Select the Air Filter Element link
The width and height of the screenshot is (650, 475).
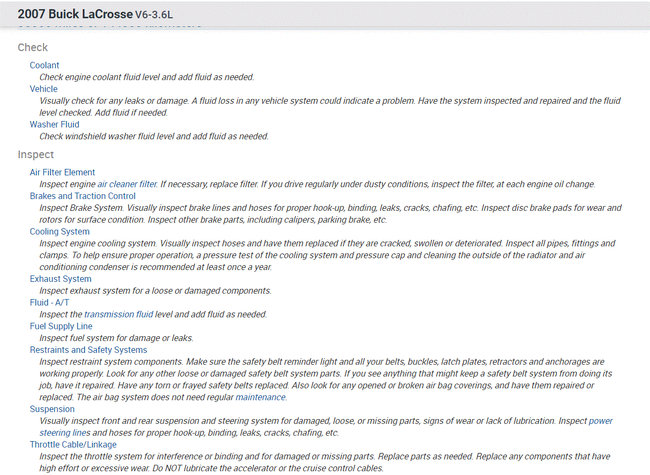[x=63, y=172]
